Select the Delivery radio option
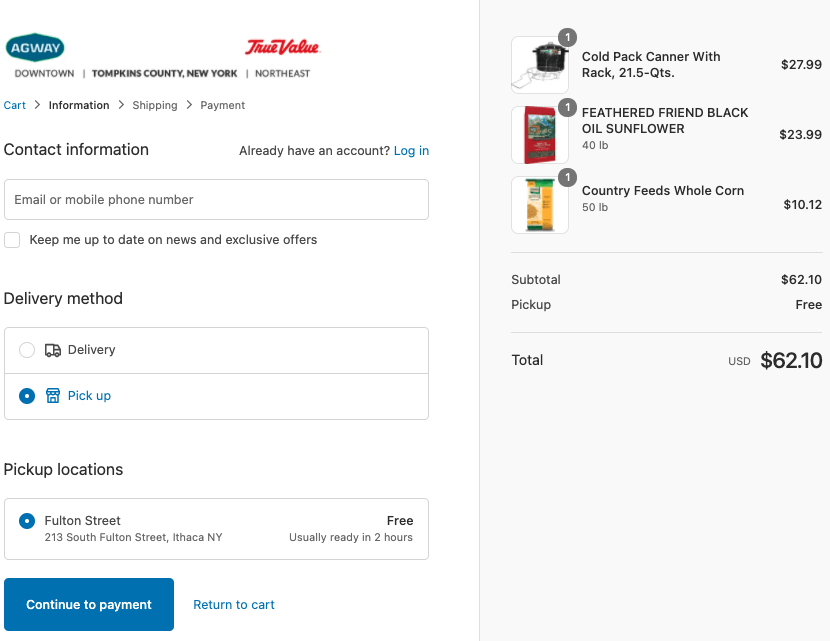Image resolution: width=830 pixels, height=641 pixels. pyautogui.click(x=27, y=350)
